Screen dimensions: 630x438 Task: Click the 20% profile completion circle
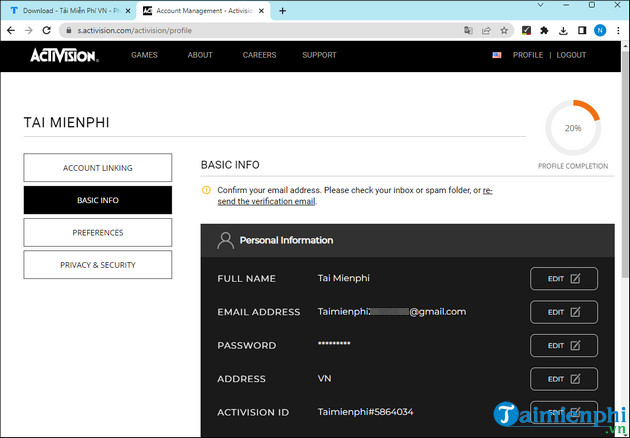point(573,128)
